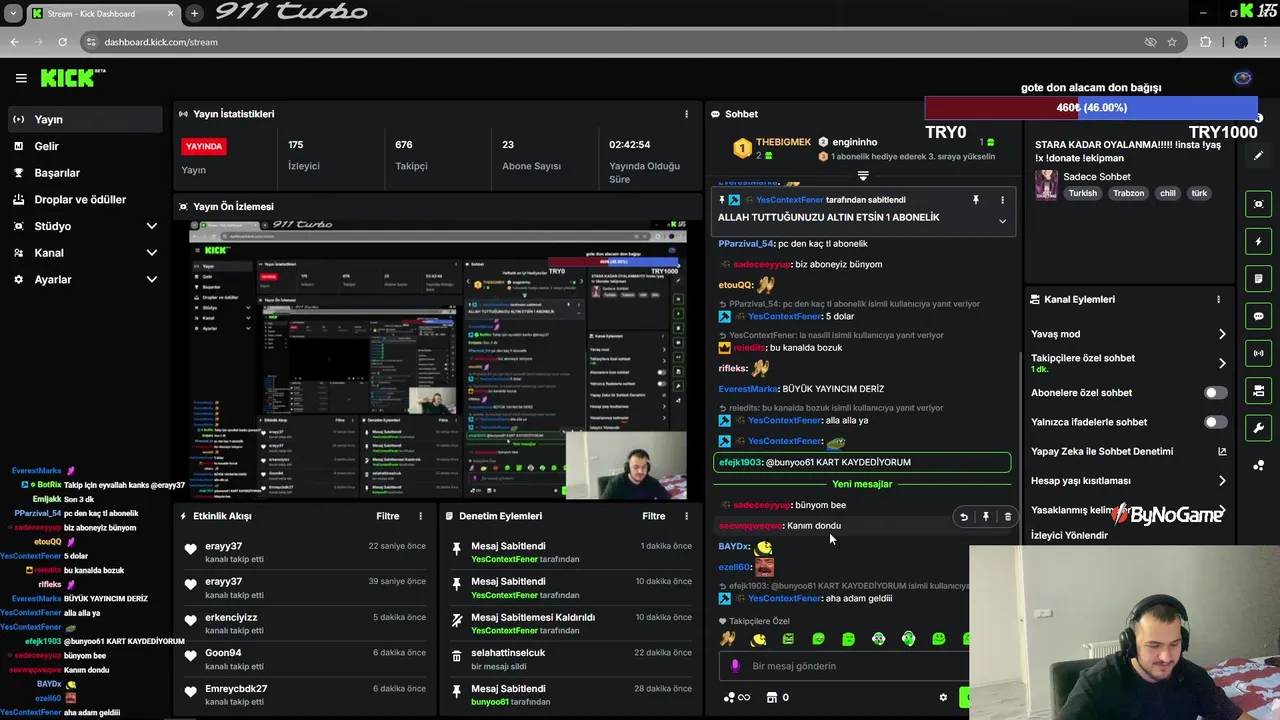Select the Trabzon tag
The image size is (1280, 720).
point(1128,193)
